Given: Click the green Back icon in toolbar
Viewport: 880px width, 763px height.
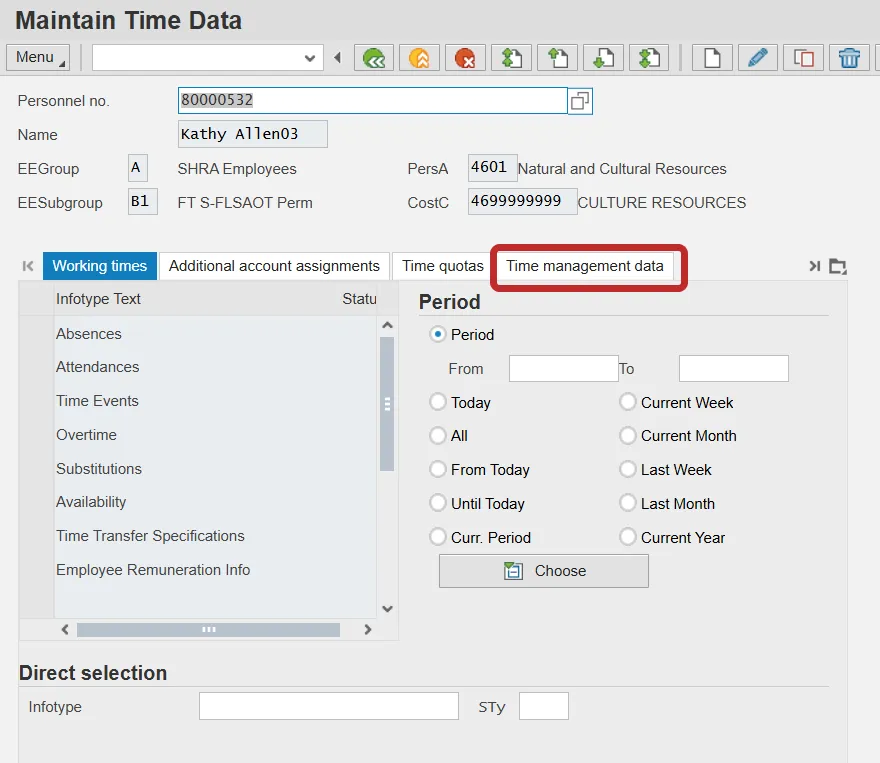Looking at the screenshot, I should pyautogui.click(x=374, y=58).
